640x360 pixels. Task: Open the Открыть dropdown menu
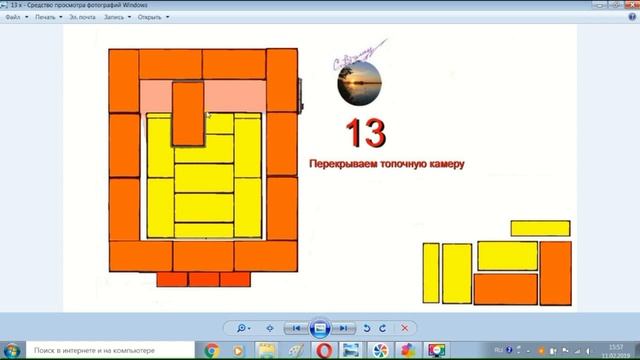click(153, 17)
